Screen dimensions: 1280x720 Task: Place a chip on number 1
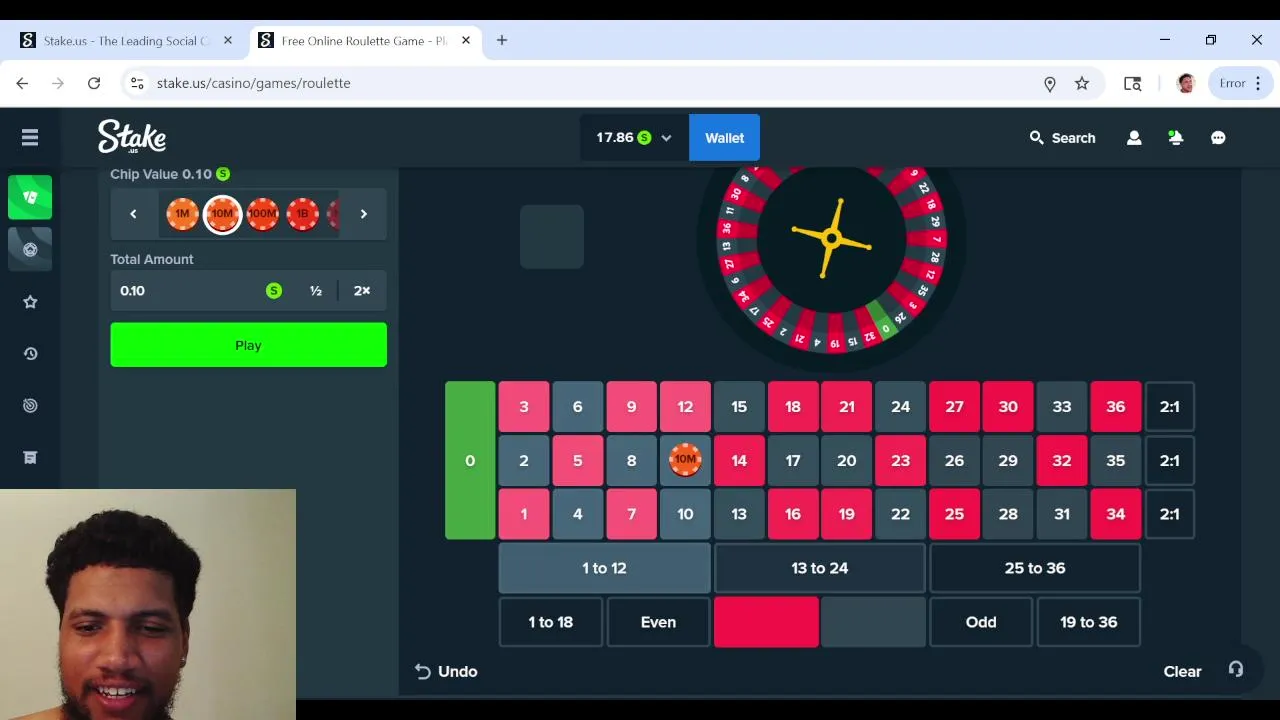pos(524,514)
